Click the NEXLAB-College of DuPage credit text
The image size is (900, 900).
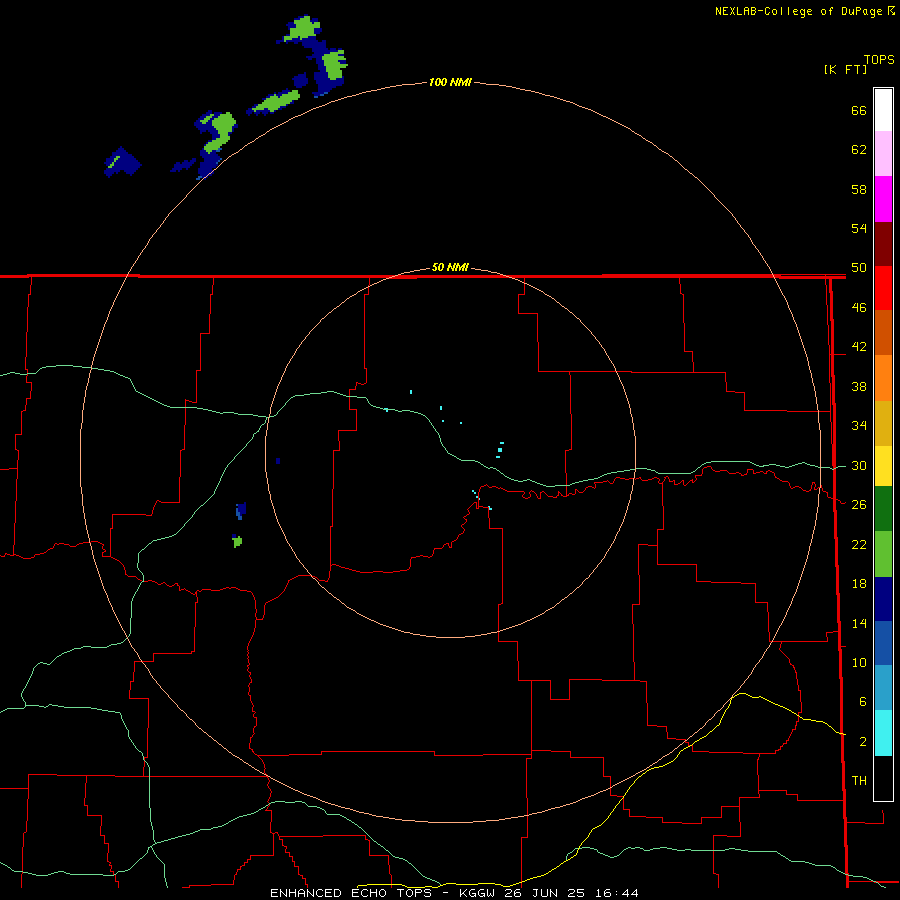tap(804, 11)
